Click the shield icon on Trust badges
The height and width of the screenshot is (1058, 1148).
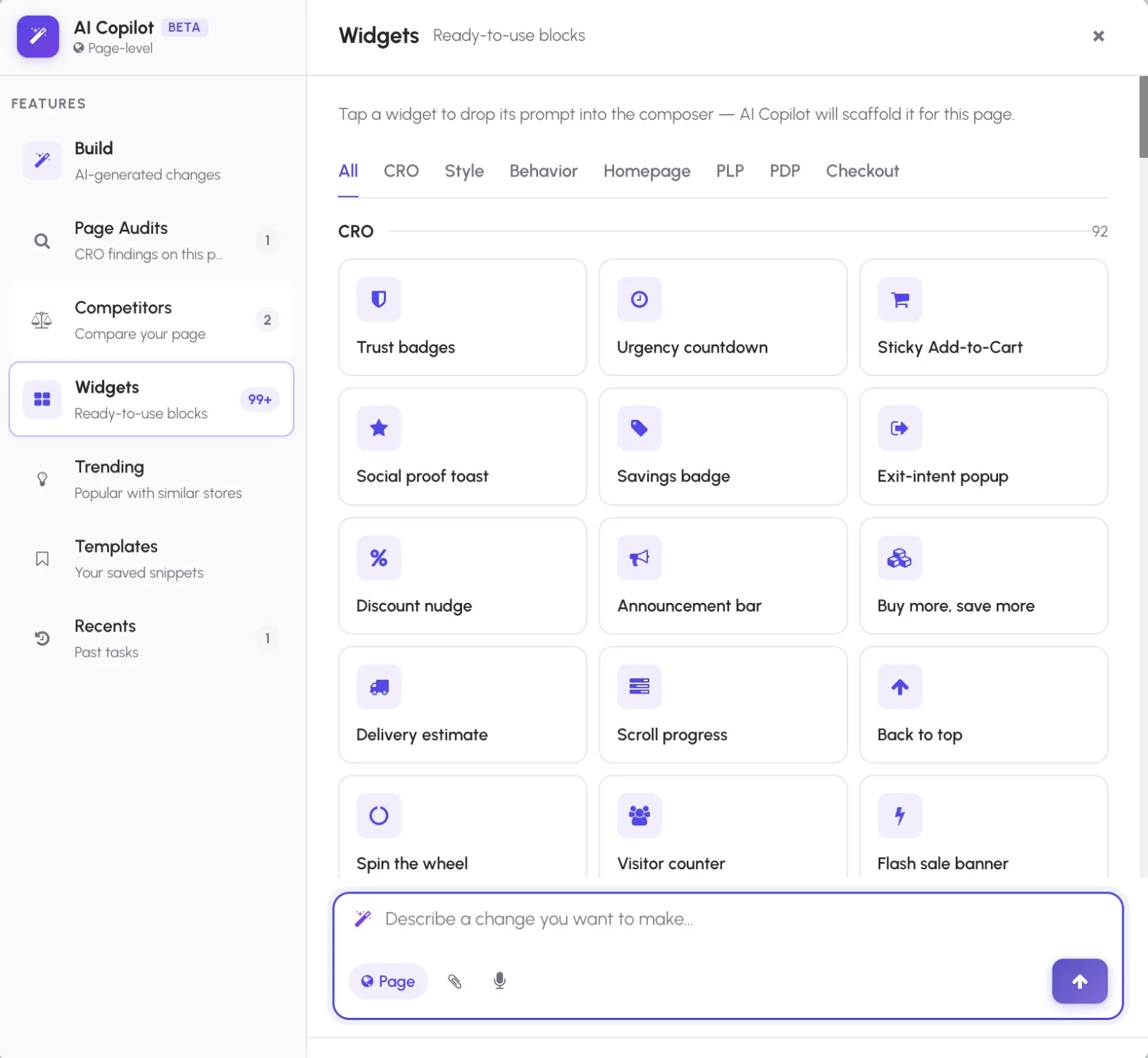click(x=379, y=299)
